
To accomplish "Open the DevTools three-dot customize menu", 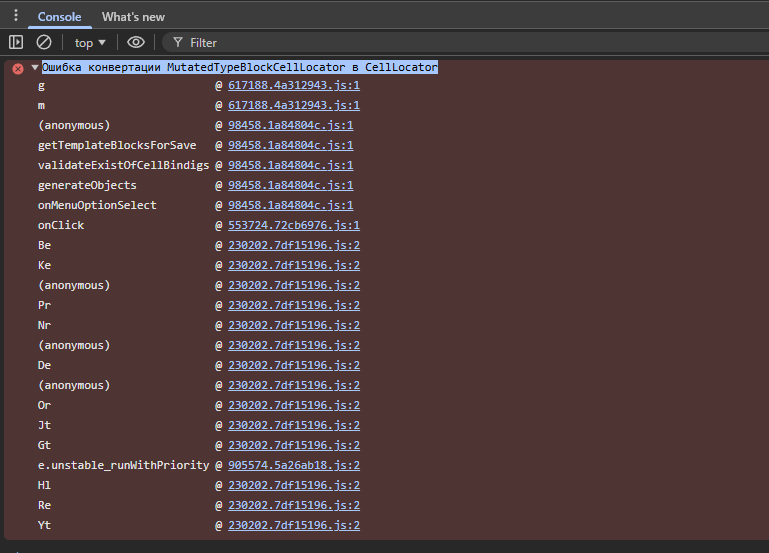I will tap(15, 16).
